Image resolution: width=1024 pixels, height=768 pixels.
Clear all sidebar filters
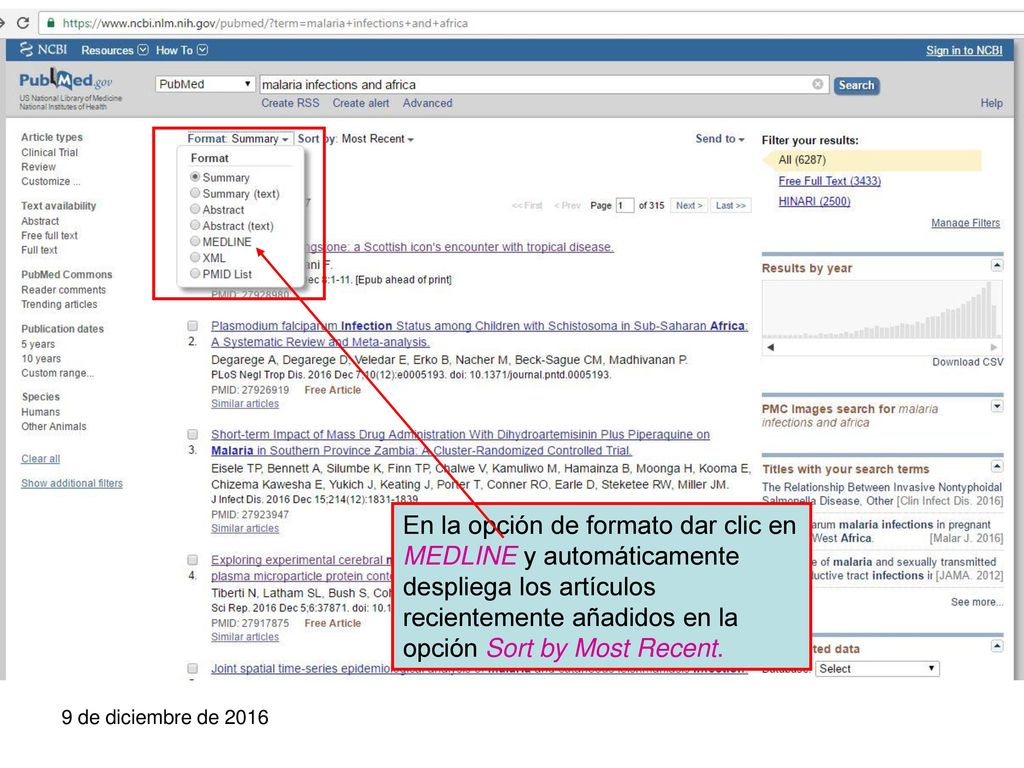click(40, 458)
